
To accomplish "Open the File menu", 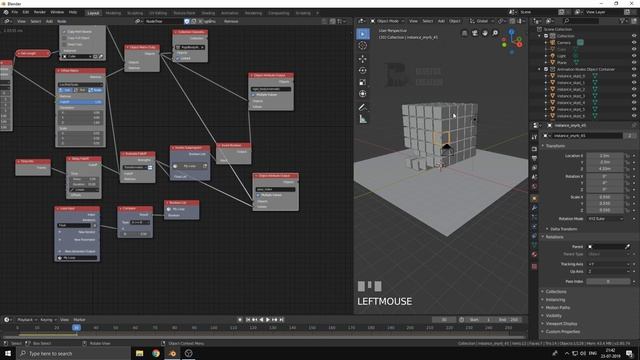I will click(15, 12).
